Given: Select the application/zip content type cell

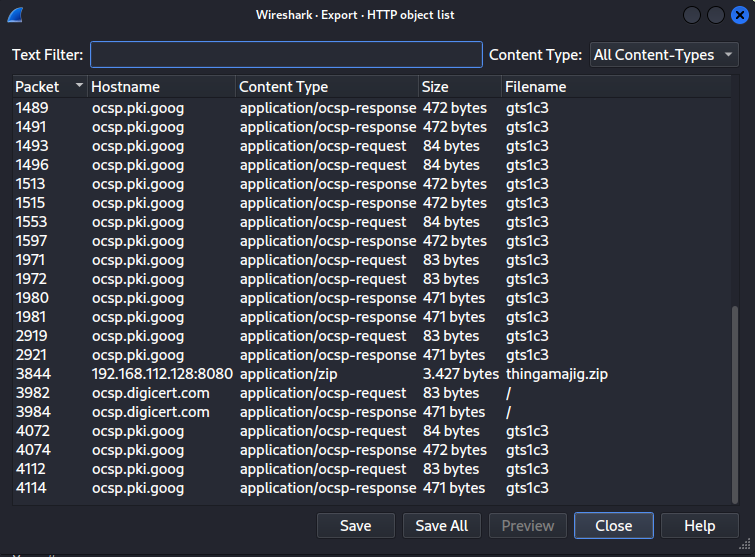Looking at the screenshot, I should click(288, 374).
